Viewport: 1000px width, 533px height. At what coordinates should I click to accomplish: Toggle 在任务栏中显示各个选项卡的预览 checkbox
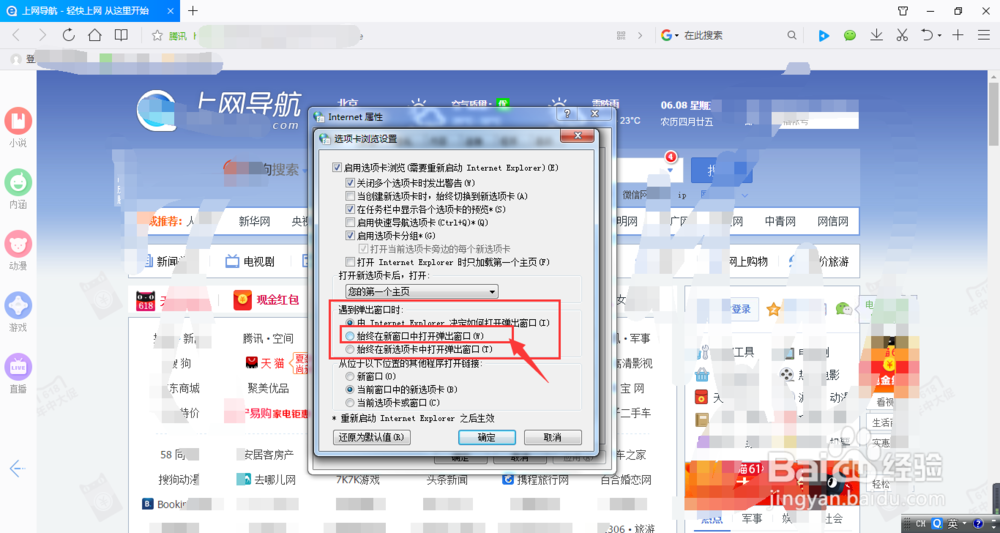tap(349, 209)
